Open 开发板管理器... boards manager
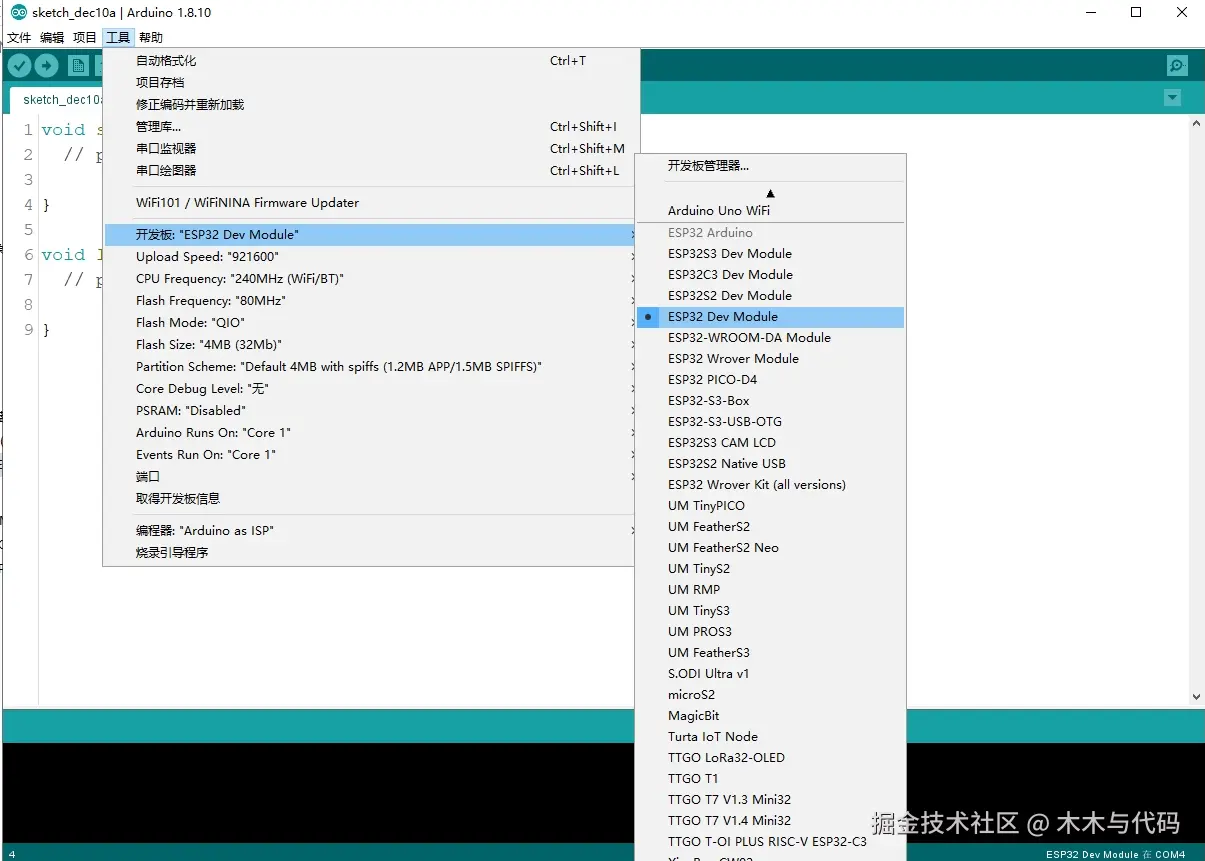 pos(770,166)
